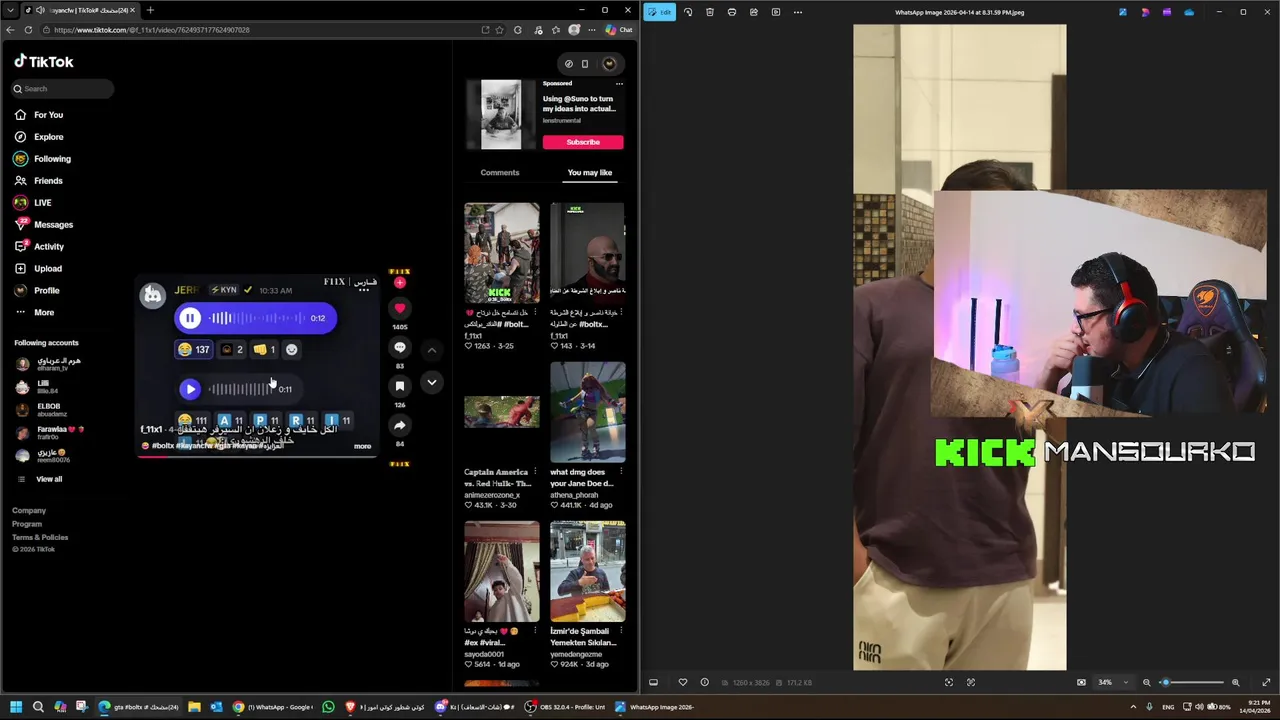Open Edge Copilot Chat button

[619, 30]
